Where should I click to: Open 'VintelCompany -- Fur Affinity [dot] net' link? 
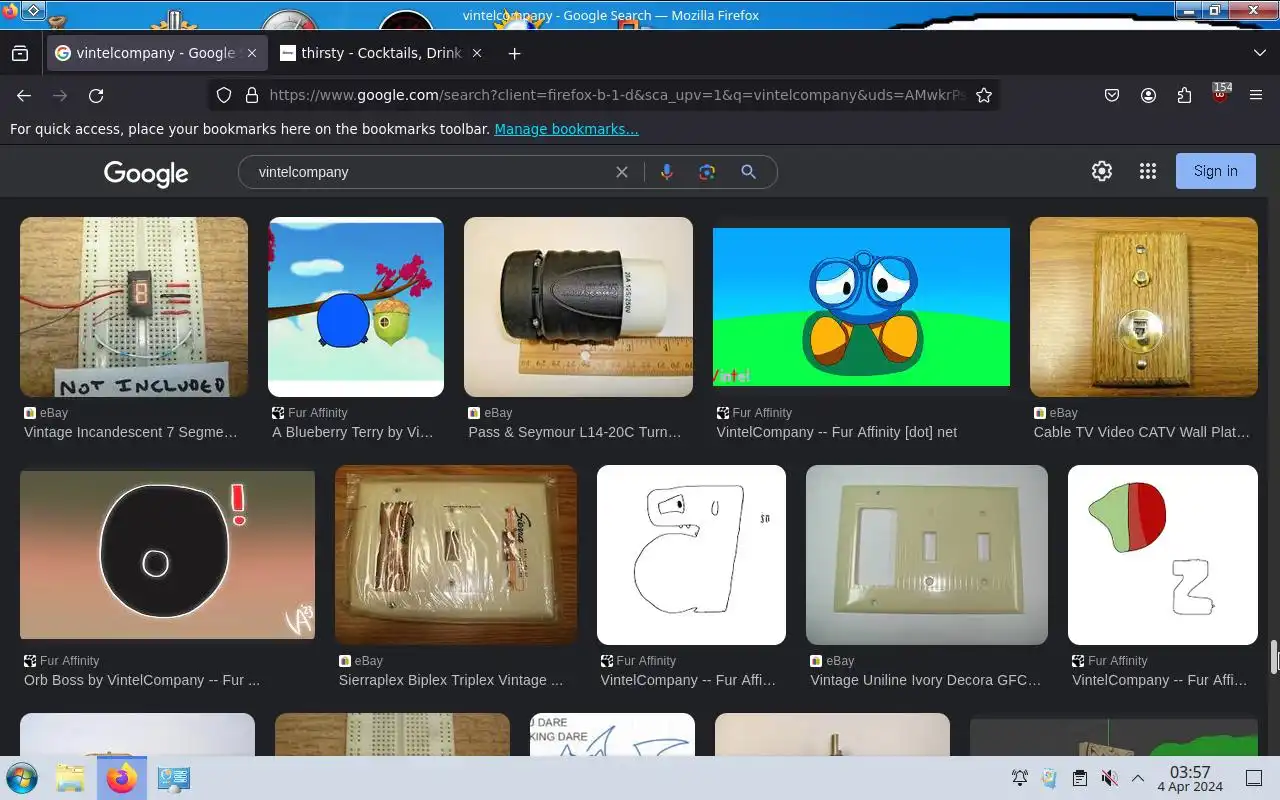[837, 432]
